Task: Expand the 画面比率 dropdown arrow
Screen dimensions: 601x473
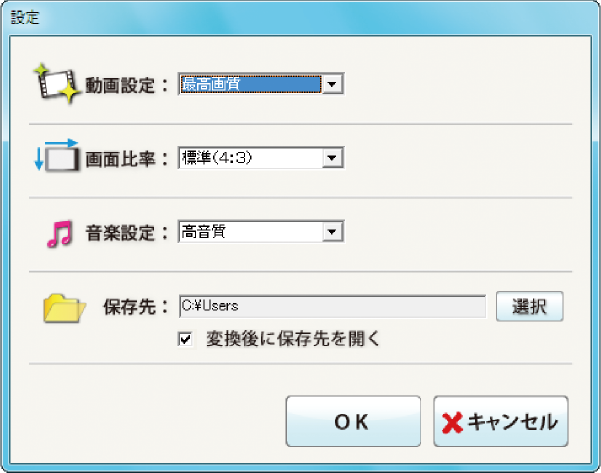Action: pos(332,158)
